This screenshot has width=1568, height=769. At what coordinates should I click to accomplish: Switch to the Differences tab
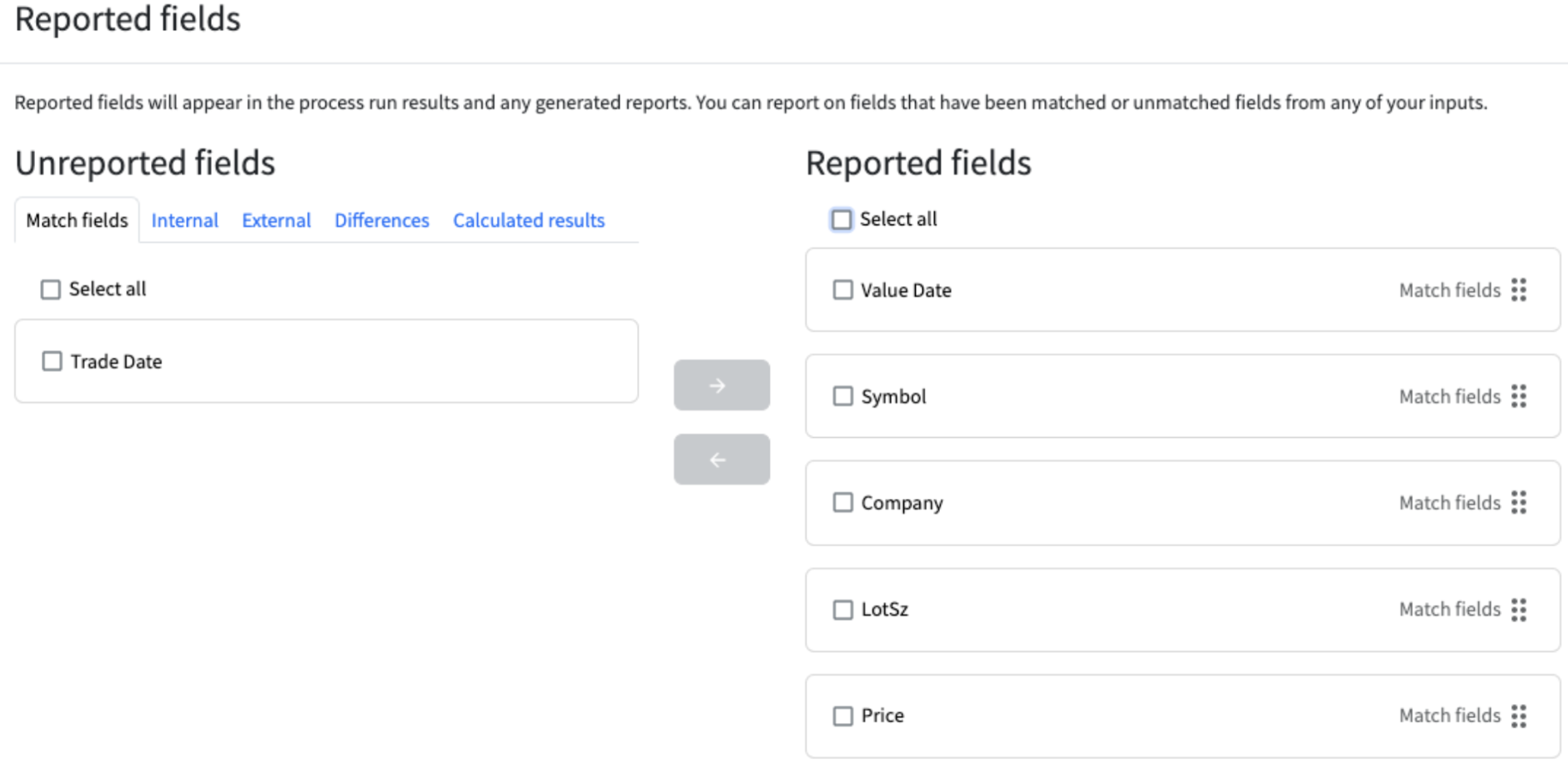pyautogui.click(x=381, y=220)
